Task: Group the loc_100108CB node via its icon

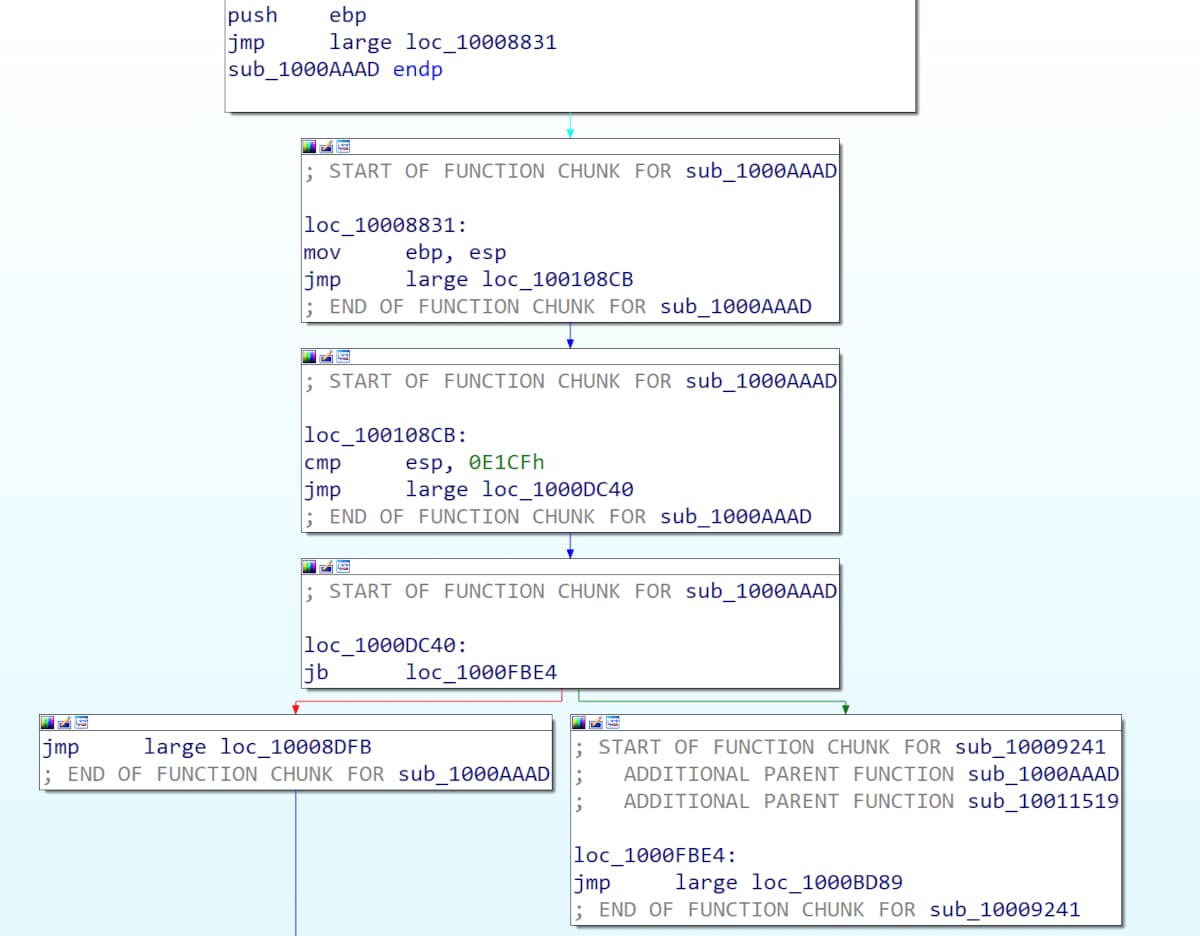Action: pos(343,356)
